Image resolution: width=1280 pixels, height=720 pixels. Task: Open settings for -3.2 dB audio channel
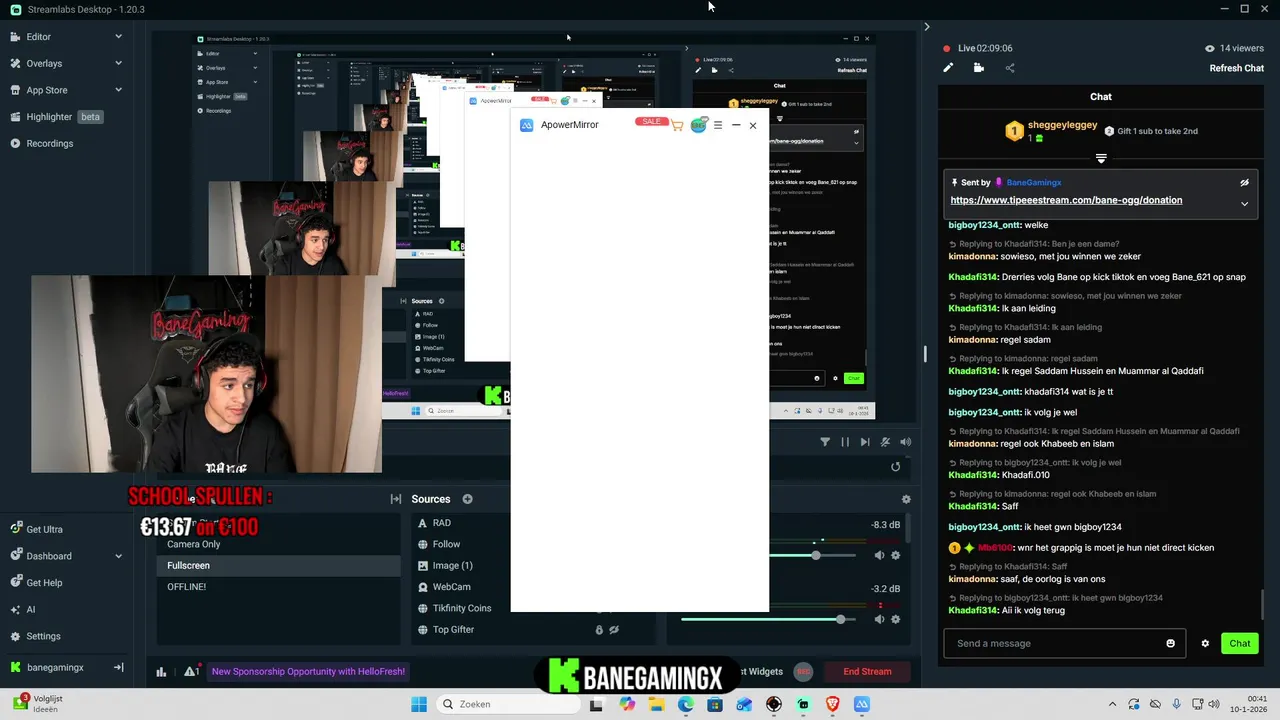coord(896,619)
